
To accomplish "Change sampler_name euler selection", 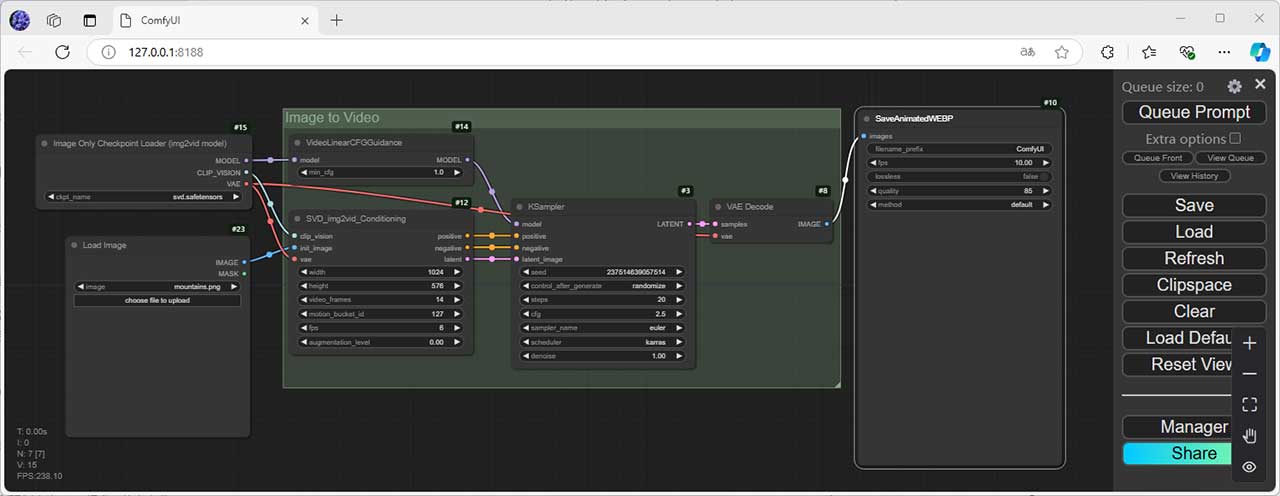I will click(x=602, y=327).
